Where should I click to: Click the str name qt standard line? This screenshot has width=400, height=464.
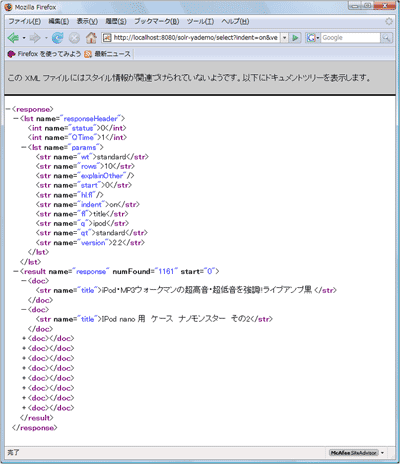[x=92, y=233]
